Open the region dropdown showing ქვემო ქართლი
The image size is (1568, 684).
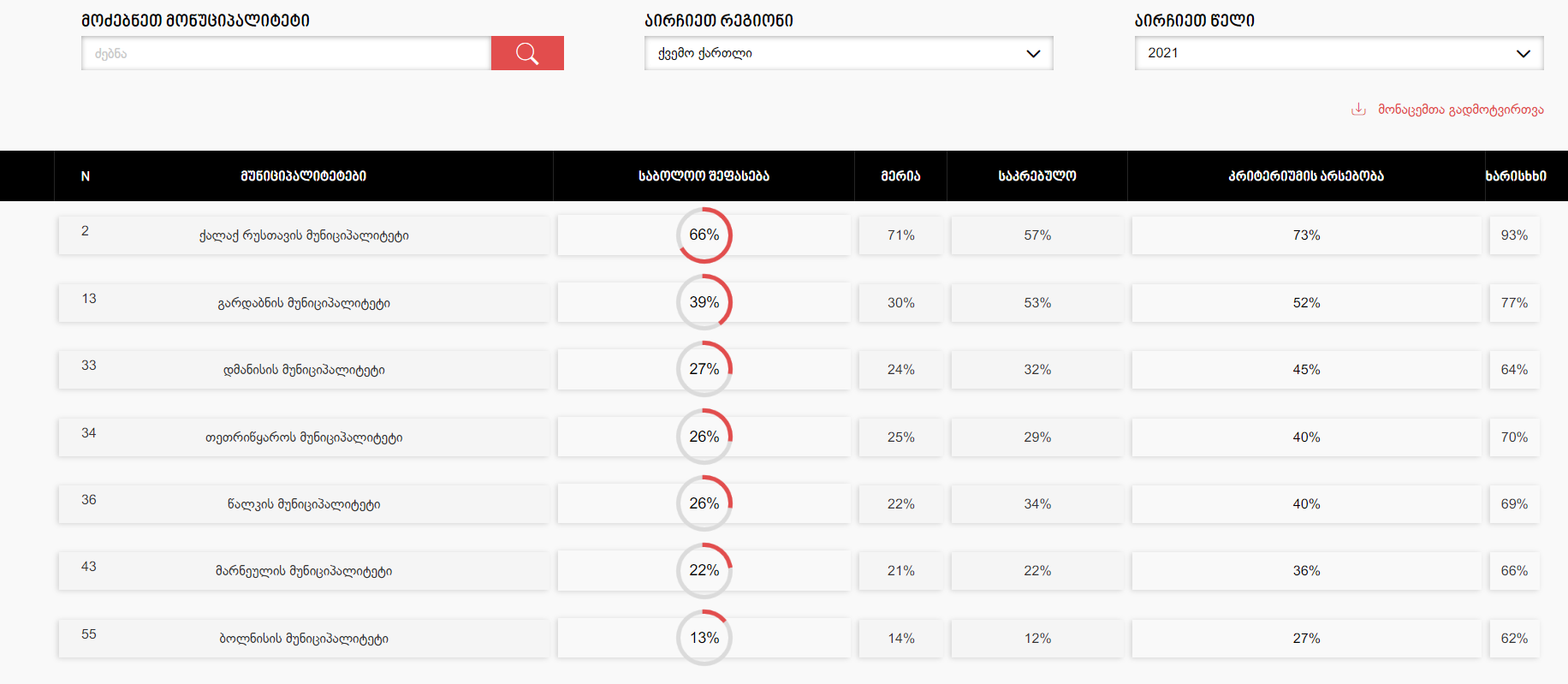click(x=848, y=53)
